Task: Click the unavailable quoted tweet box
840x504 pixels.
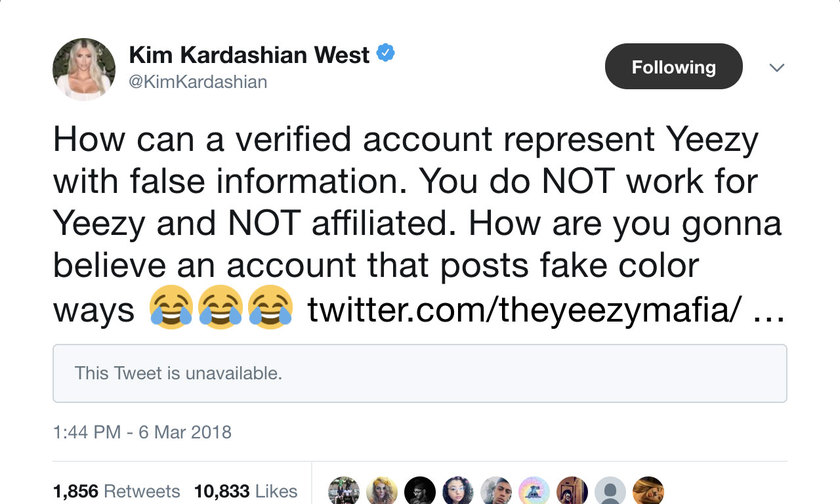Action: 419,373
